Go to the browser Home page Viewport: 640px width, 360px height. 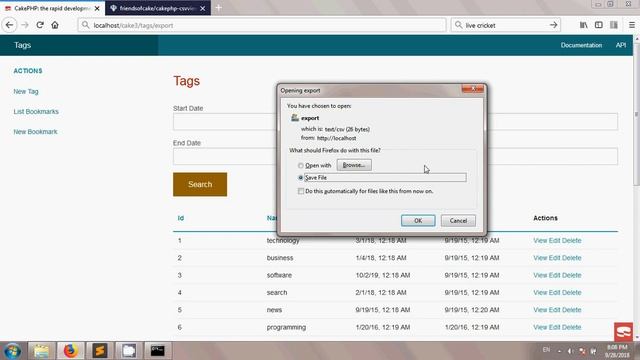55,25
